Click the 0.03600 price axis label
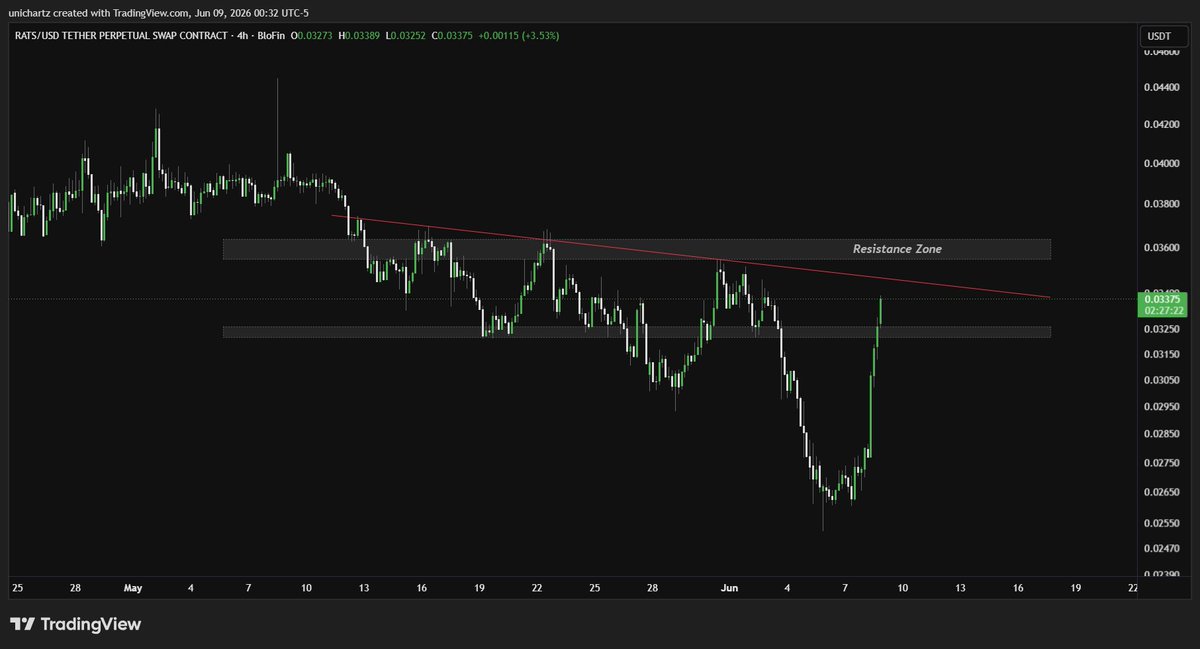 [1163, 247]
